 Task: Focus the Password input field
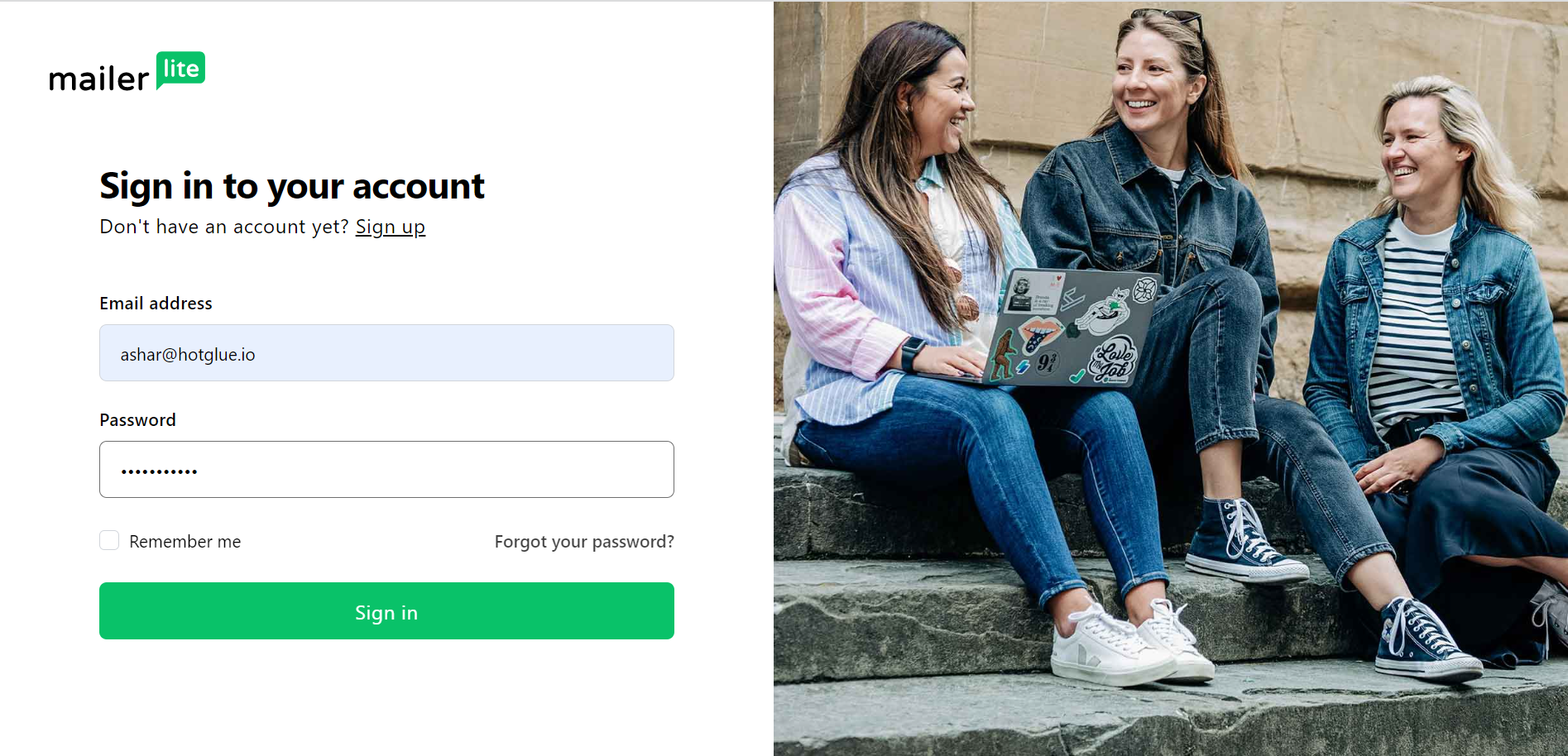386,470
